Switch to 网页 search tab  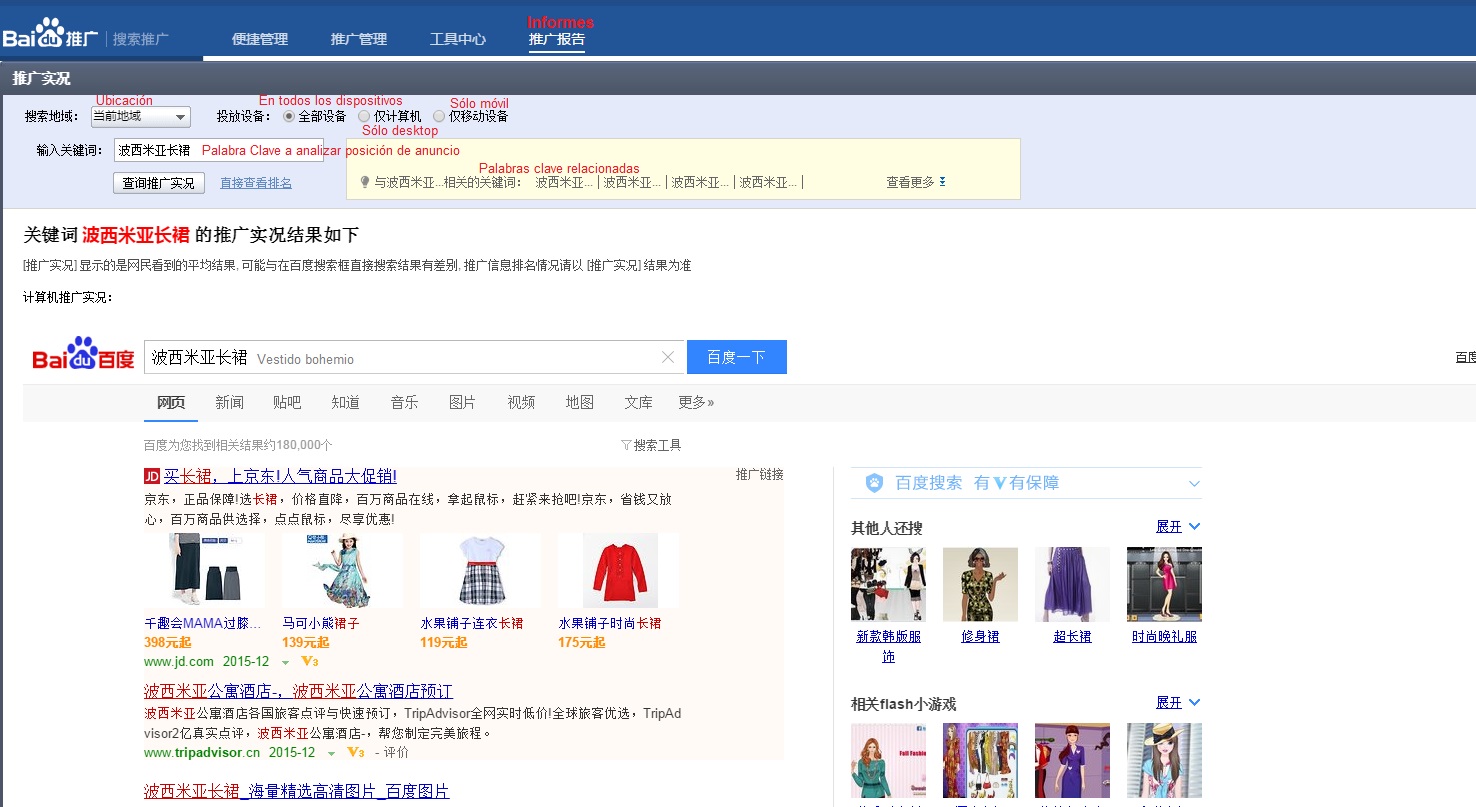171,402
